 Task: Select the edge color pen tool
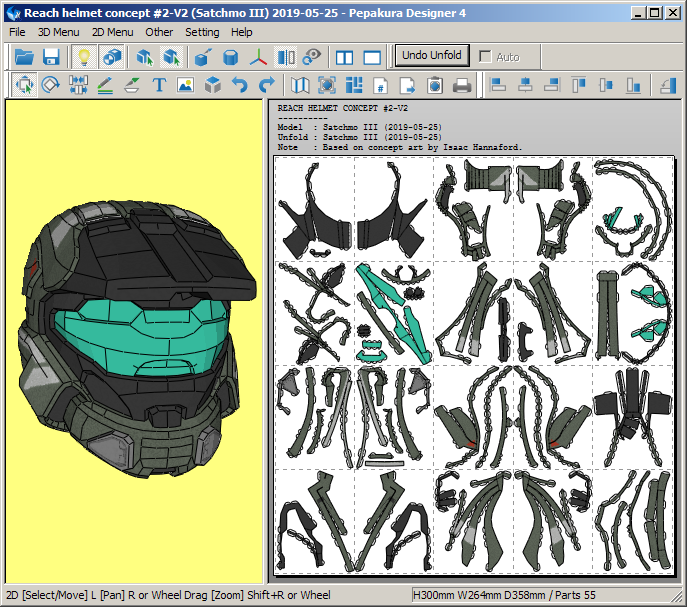coord(132,85)
